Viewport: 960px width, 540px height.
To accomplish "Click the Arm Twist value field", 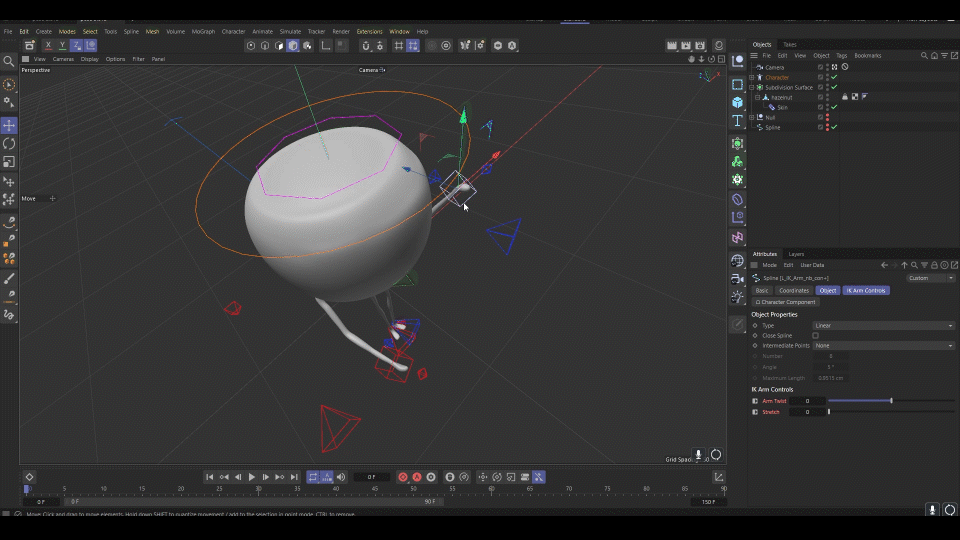I will click(807, 401).
